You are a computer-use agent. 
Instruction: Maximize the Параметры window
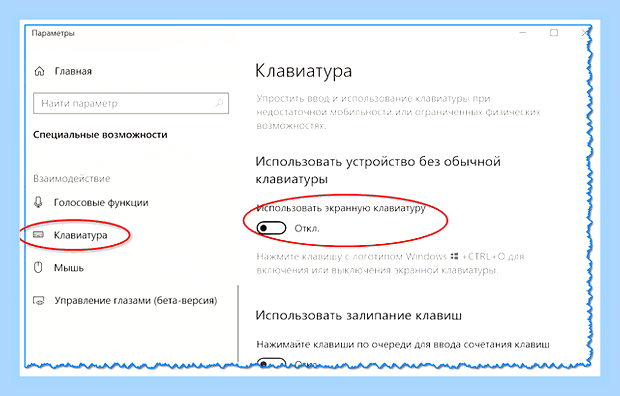[554, 33]
